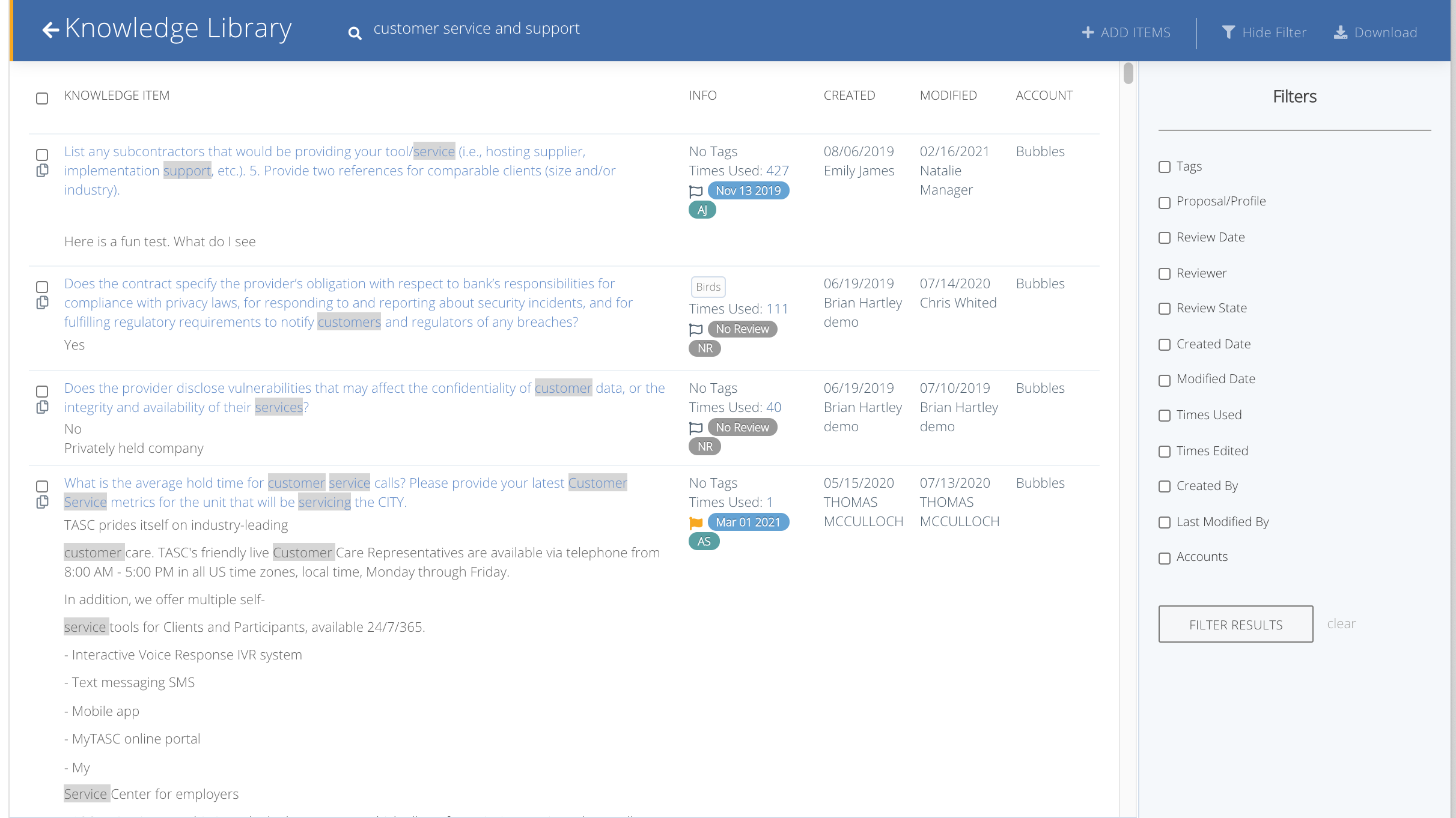1456x818 pixels.
Task: Click the orange flag on TASC item
Action: tap(696, 523)
